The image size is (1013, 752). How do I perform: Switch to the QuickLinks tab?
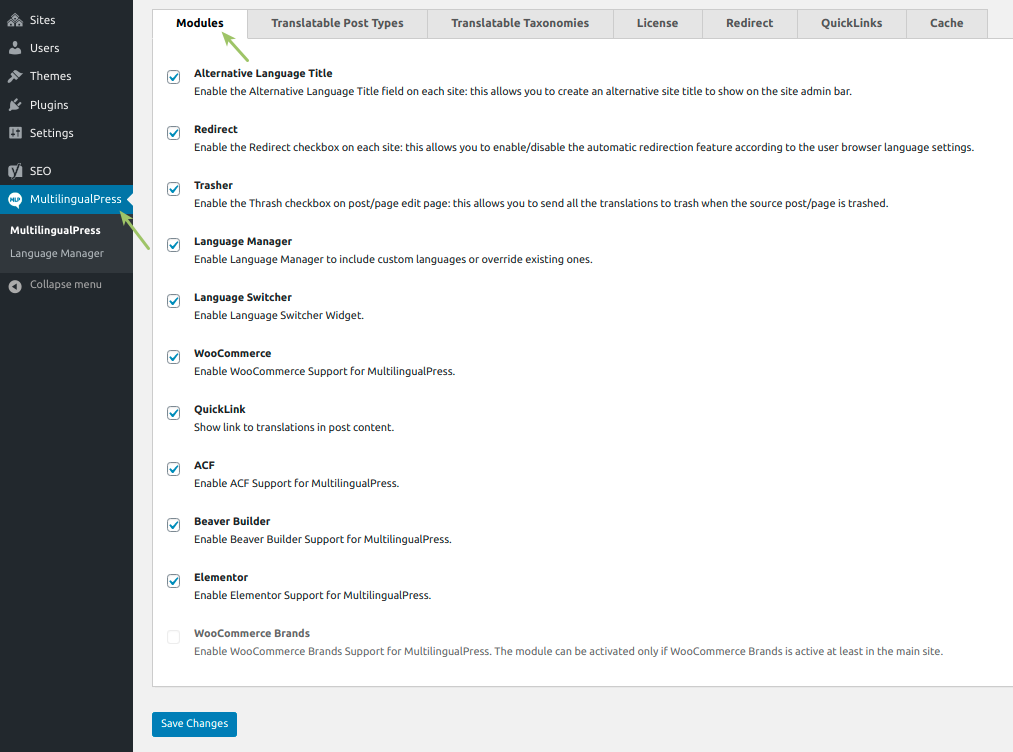coord(851,23)
